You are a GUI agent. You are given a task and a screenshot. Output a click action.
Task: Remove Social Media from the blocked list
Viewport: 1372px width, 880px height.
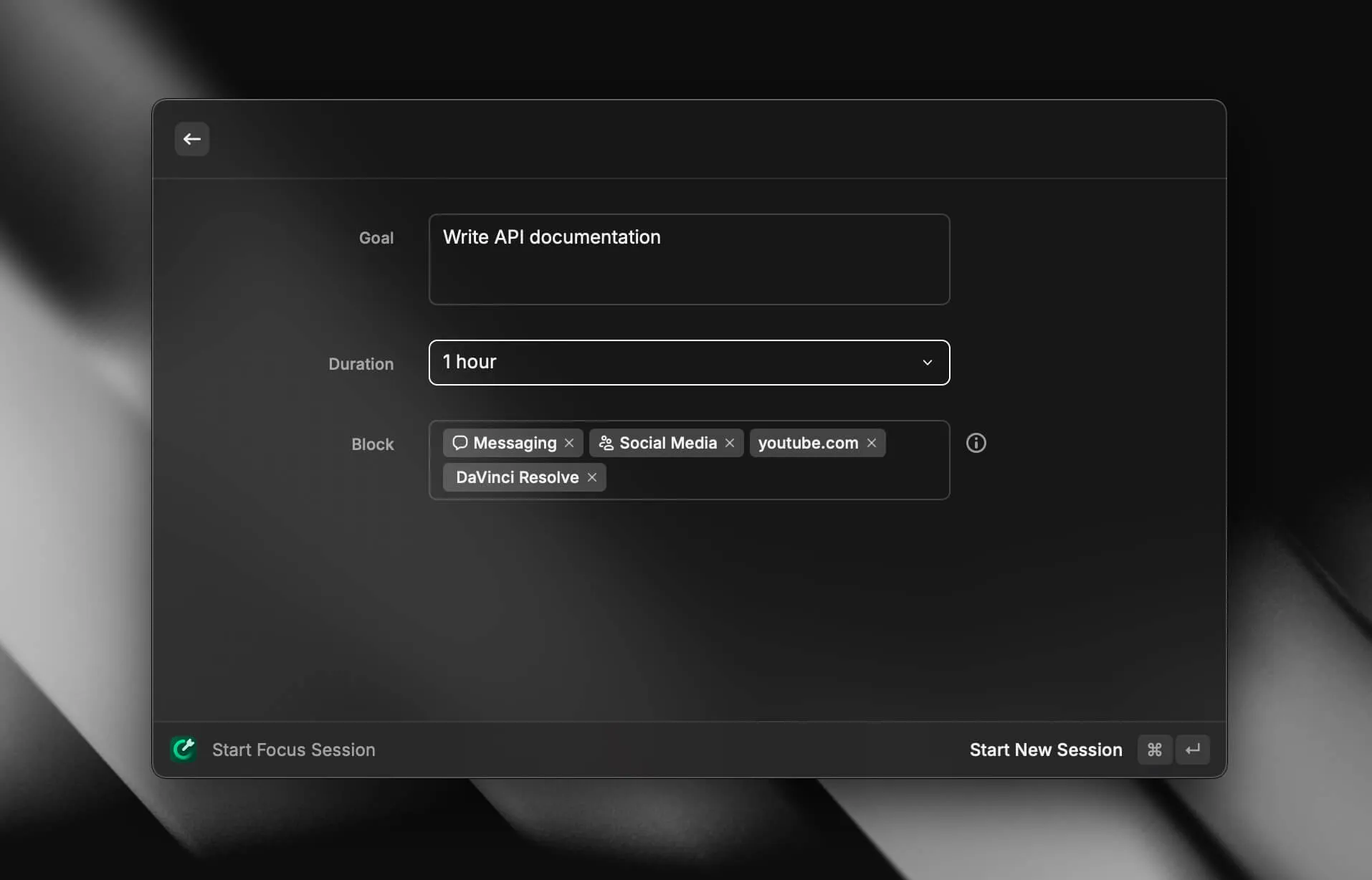(728, 443)
